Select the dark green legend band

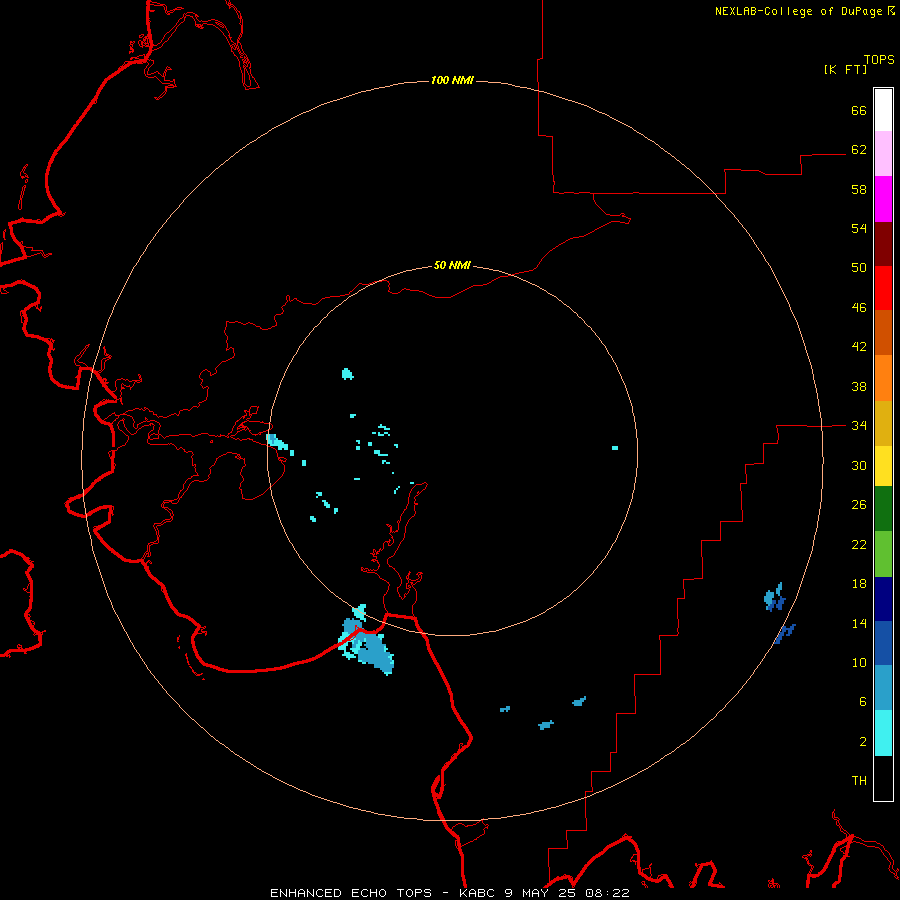[x=883, y=509]
